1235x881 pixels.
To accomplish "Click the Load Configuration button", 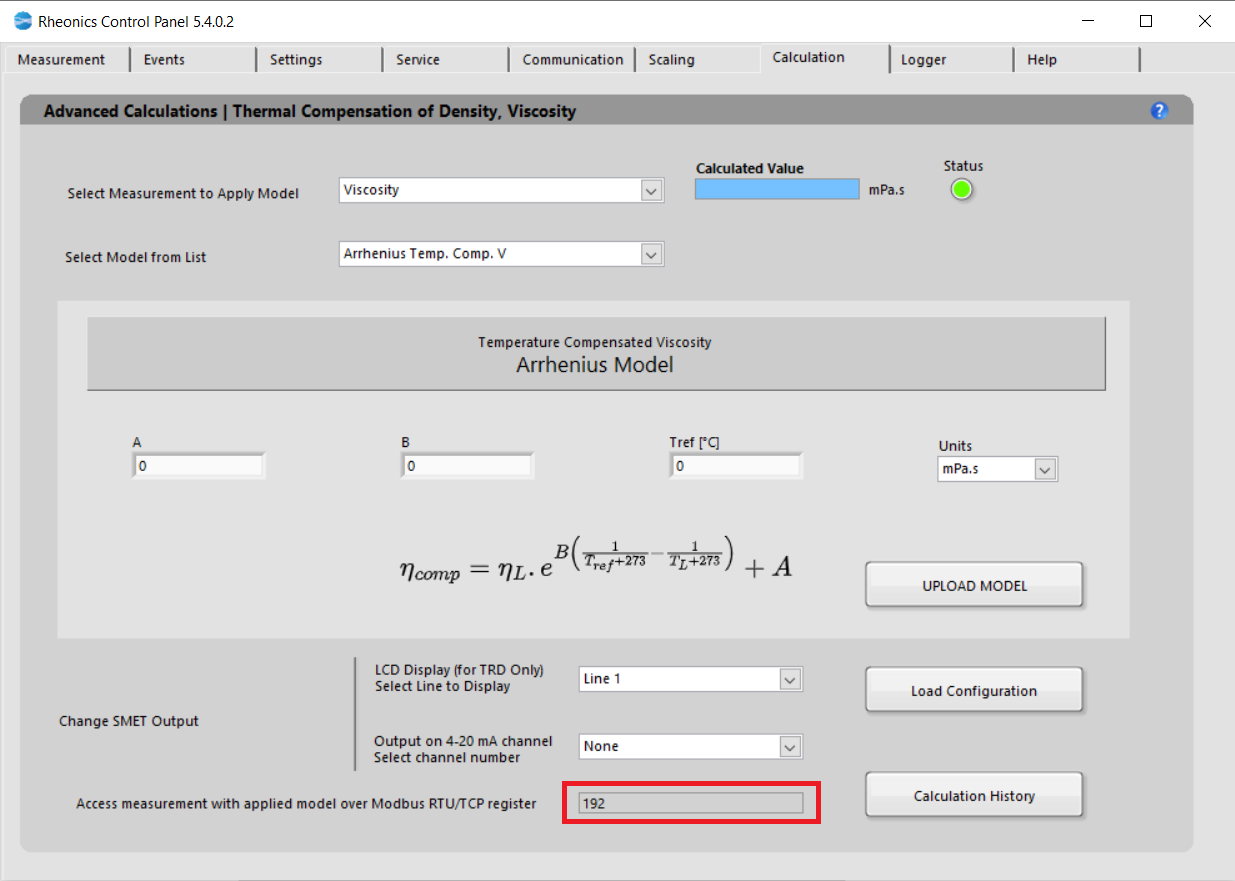I will [974, 690].
